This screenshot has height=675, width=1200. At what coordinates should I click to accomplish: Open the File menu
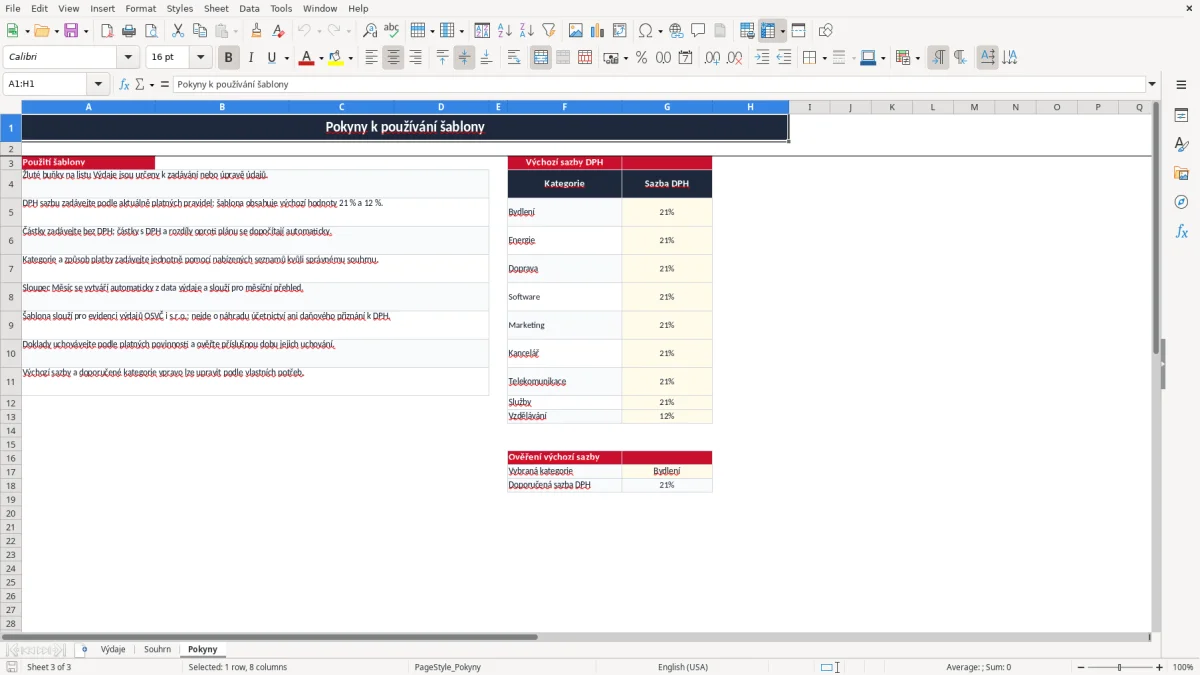click(13, 8)
